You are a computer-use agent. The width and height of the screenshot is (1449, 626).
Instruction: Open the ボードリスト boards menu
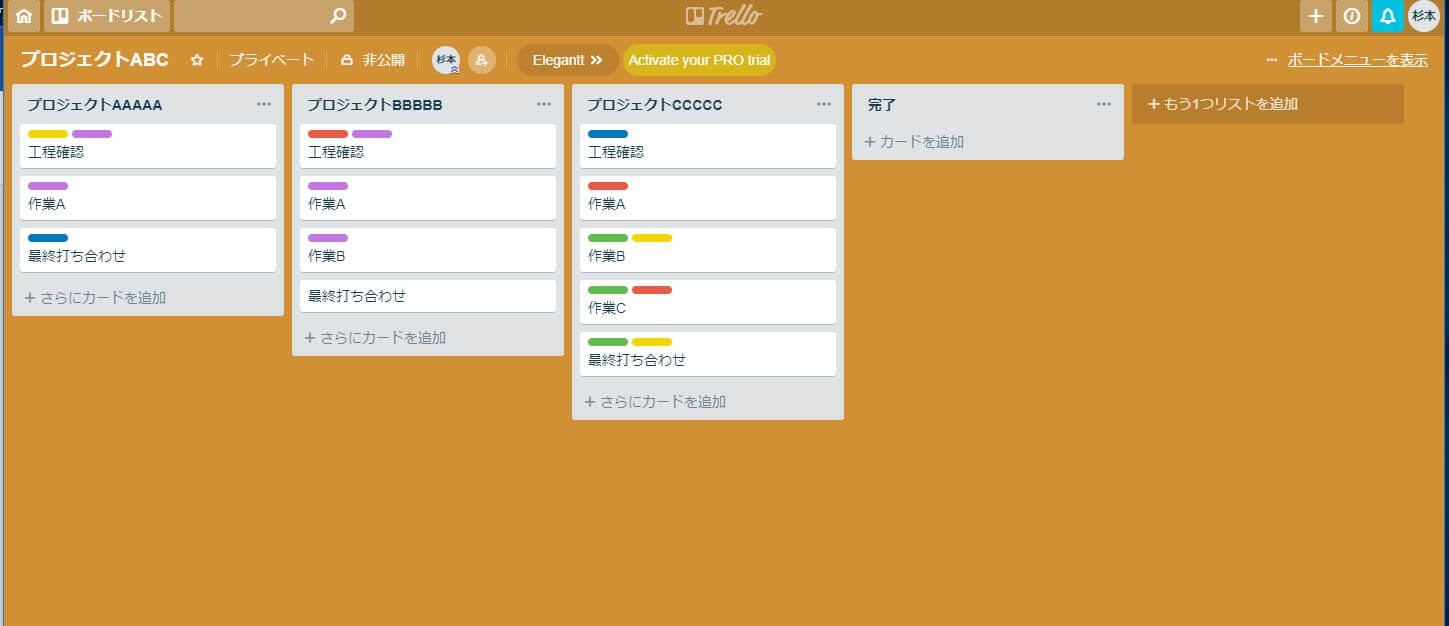(x=107, y=16)
